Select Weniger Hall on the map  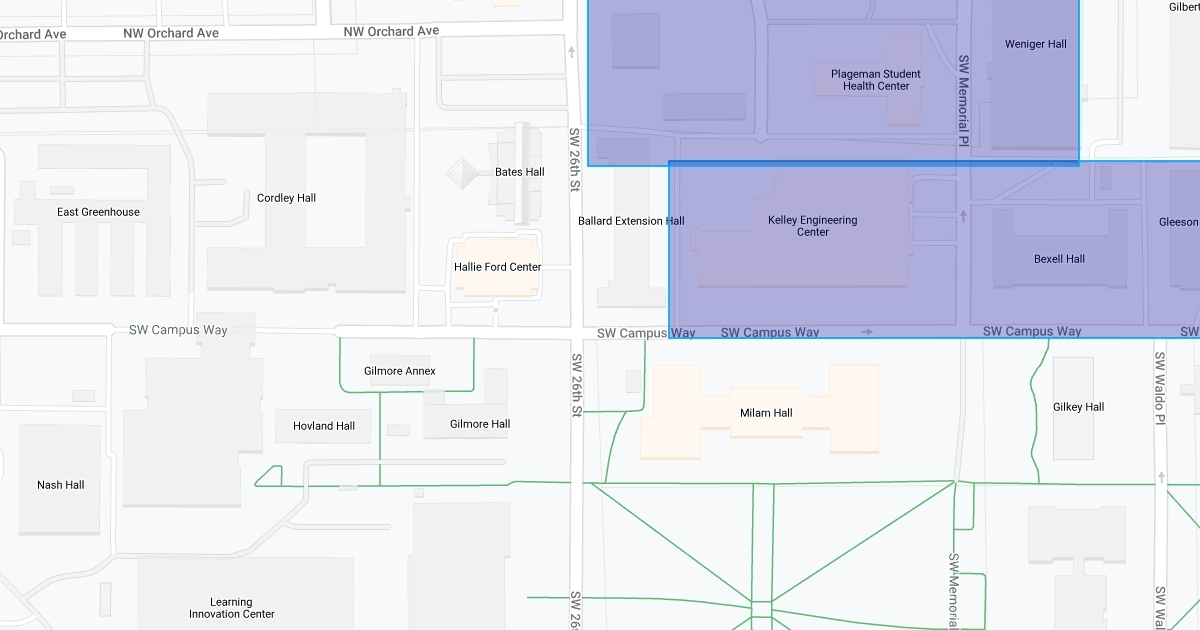[x=1035, y=44]
